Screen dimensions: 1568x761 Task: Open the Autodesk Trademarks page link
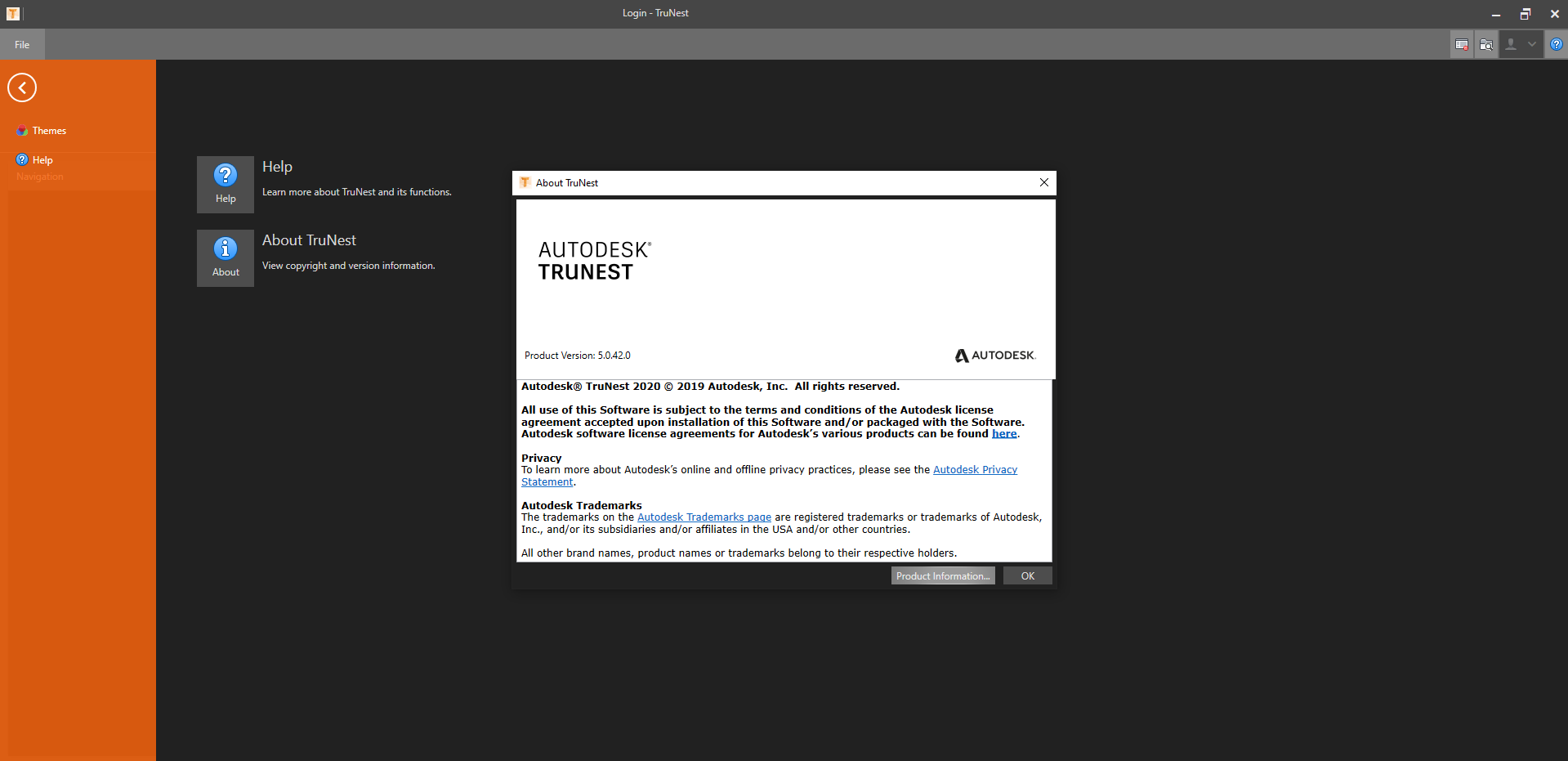pos(704,517)
